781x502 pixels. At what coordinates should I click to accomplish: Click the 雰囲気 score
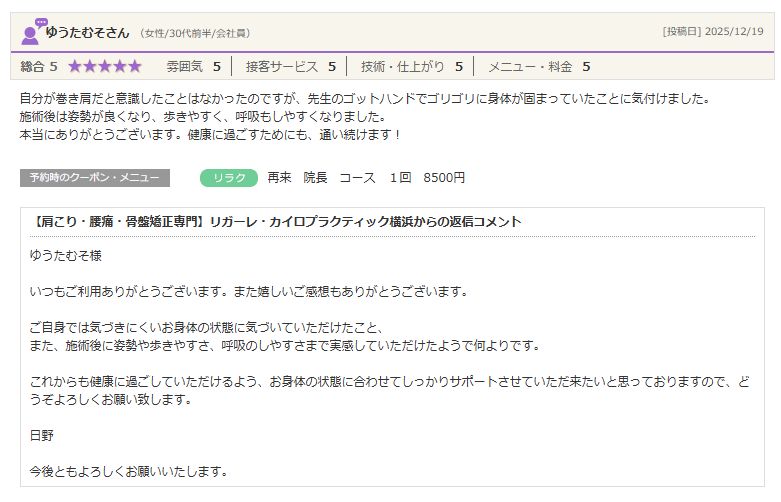point(193,67)
